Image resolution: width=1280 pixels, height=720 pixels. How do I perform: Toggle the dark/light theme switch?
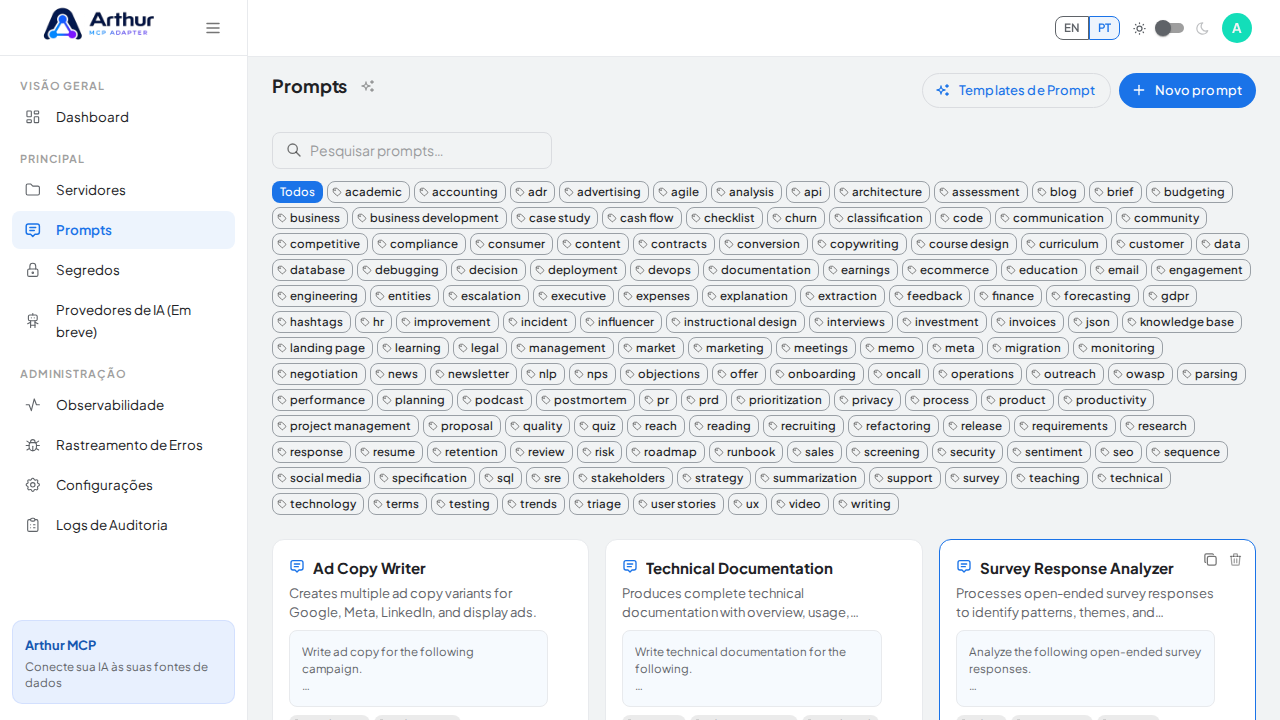(1169, 28)
